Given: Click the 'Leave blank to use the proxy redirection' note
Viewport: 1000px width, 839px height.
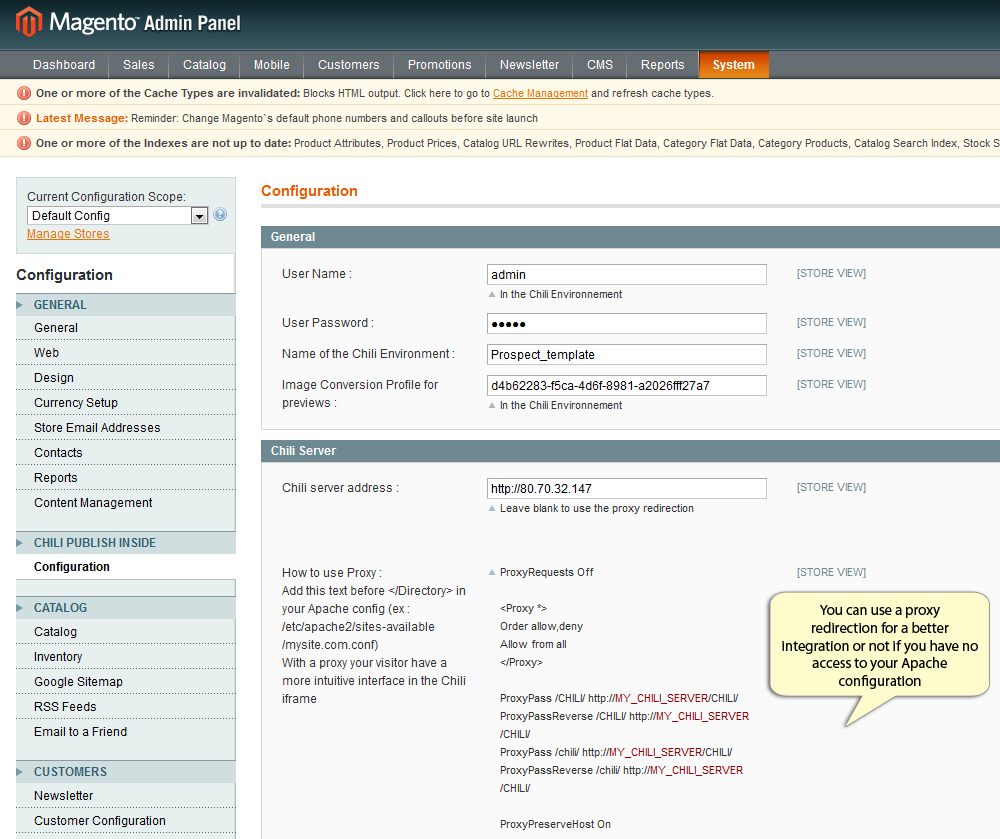Looking at the screenshot, I should coord(597,508).
